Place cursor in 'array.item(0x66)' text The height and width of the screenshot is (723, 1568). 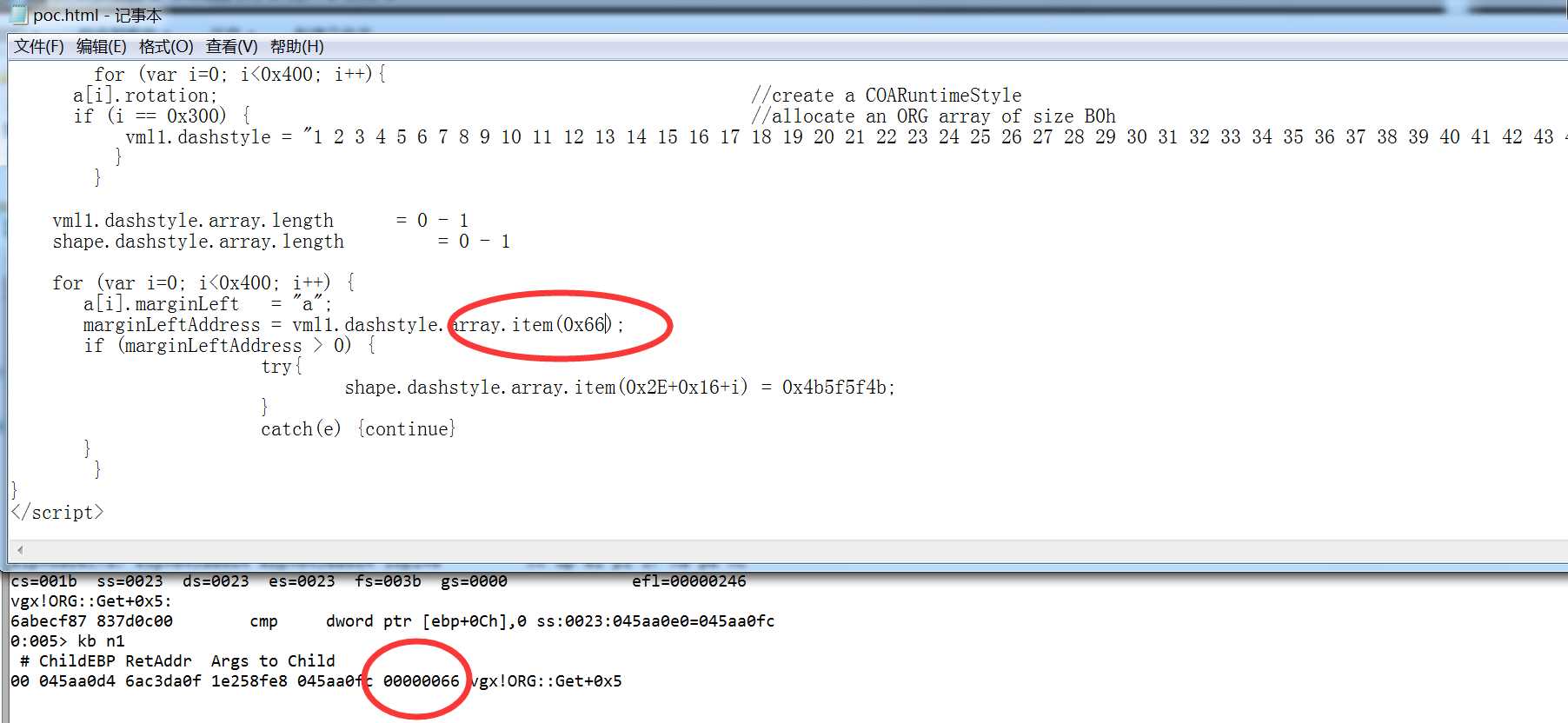tap(532, 325)
